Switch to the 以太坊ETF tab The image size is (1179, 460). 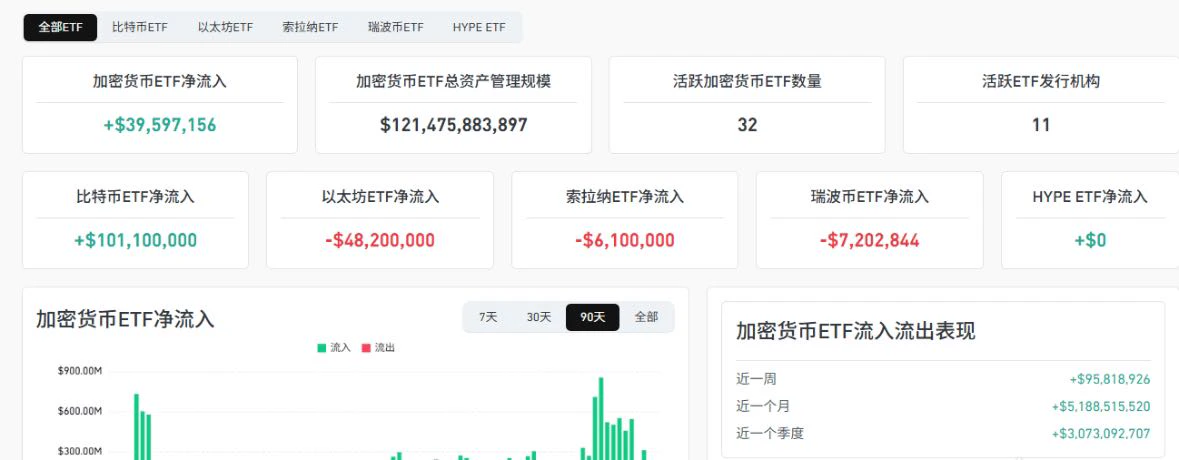point(225,27)
